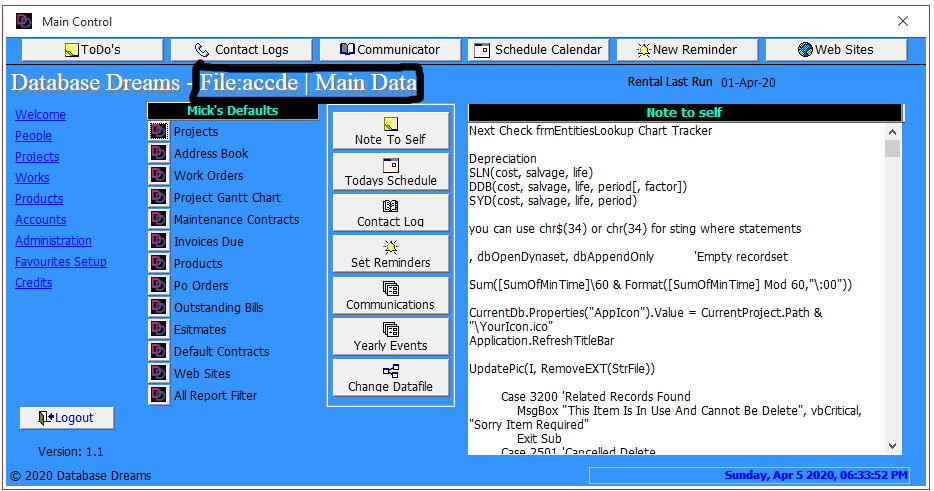Select 'Address Book' in the defaults list
The width and height of the screenshot is (934, 491).
(211, 154)
